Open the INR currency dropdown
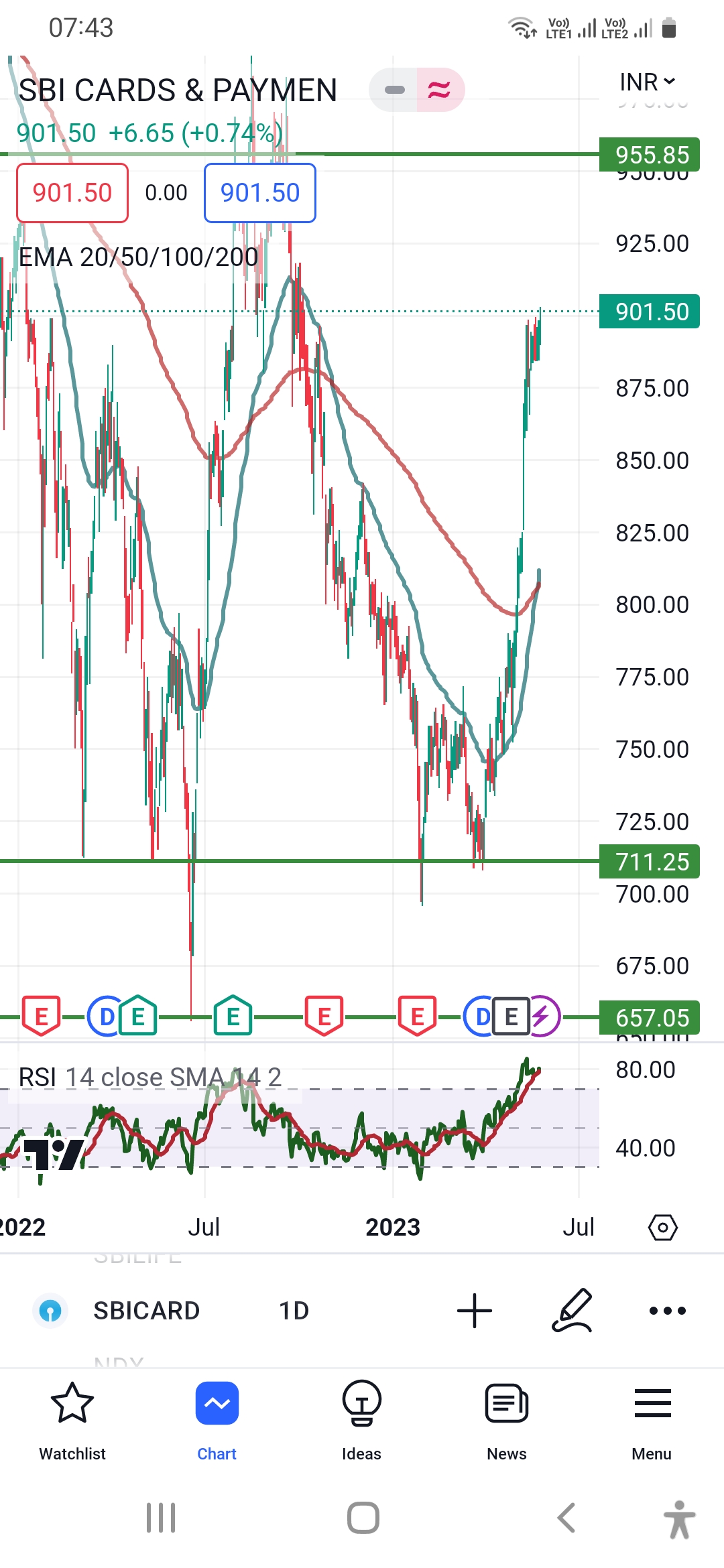 [x=647, y=82]
